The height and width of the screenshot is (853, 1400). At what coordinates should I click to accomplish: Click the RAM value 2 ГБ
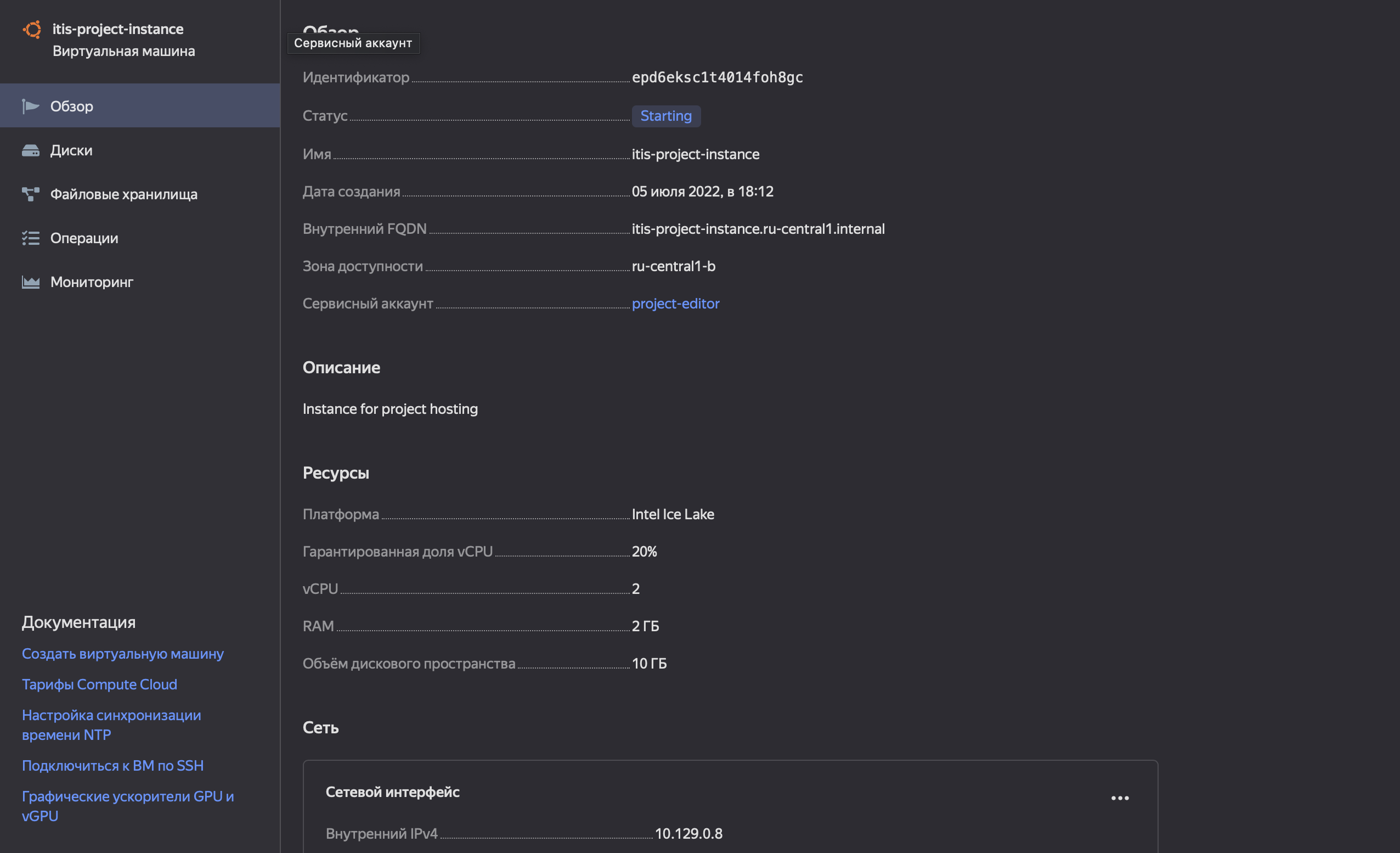click(646, 626)
